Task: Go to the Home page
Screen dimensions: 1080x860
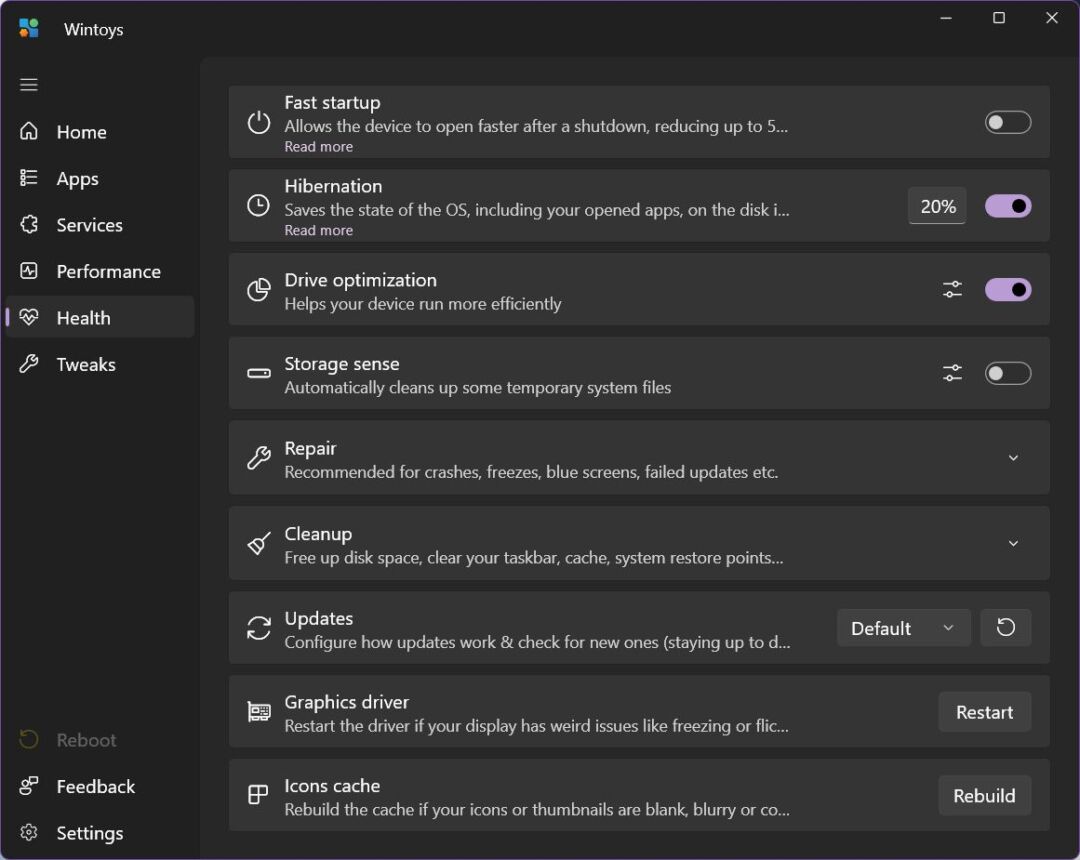Action: pyautogui.click(x=100, y=132)
